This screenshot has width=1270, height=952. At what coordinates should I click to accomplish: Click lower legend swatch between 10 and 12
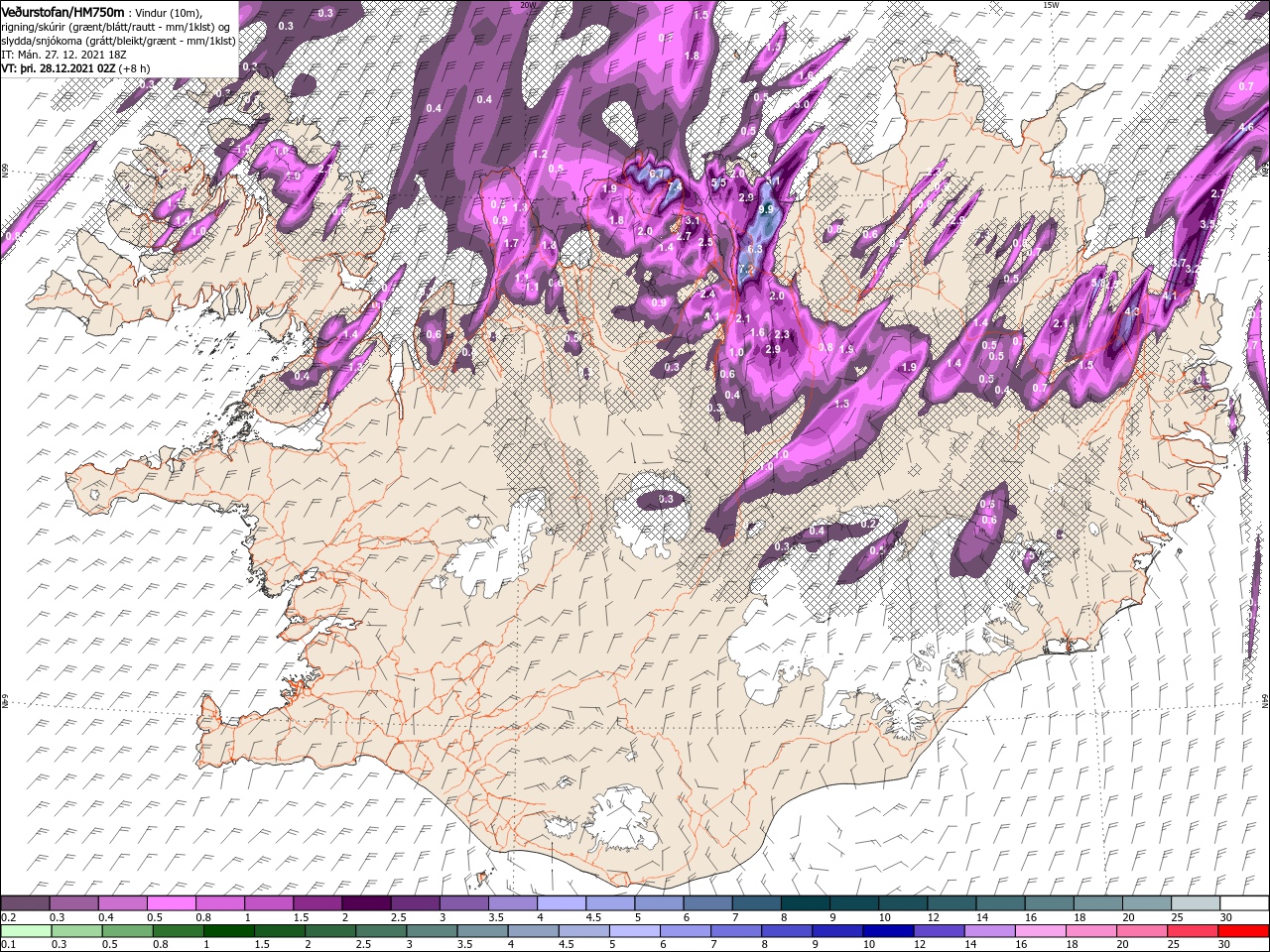click(x=888, y=931)
